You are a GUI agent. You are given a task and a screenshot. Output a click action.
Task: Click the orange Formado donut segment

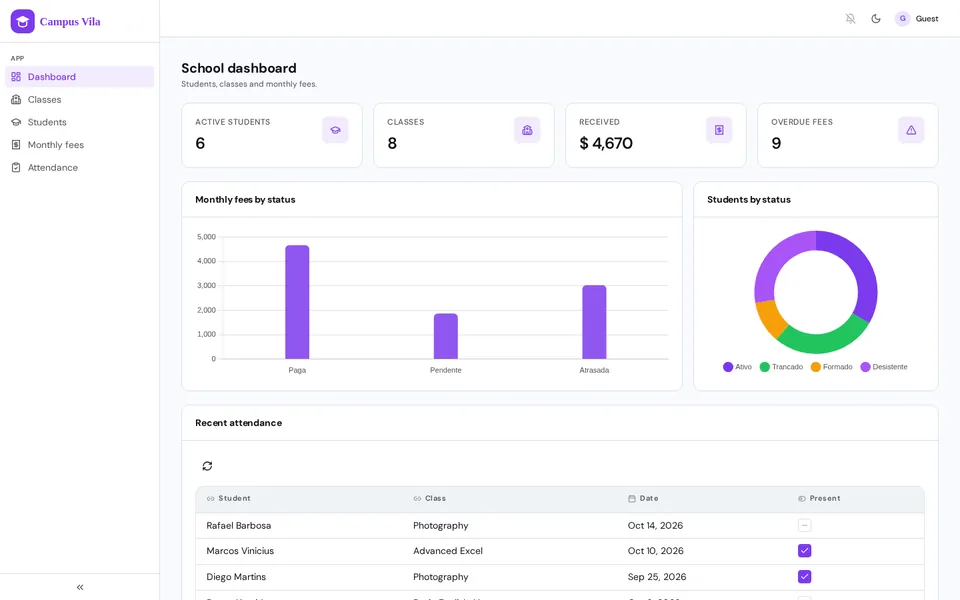pos(770,318)
